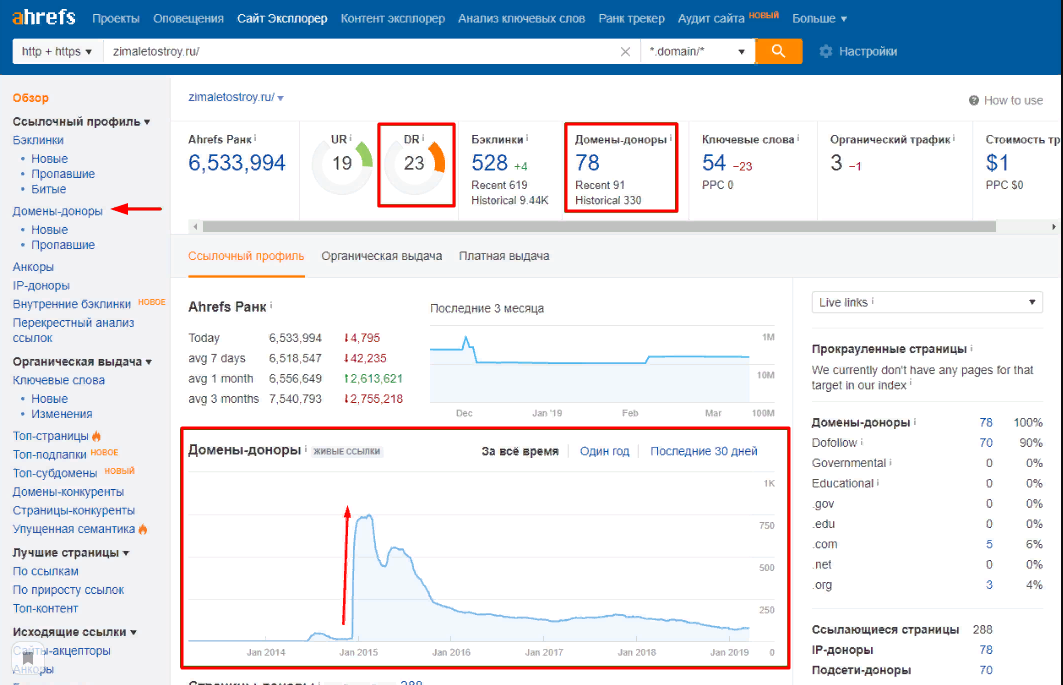Viewport: 1063px width, 685px height.
Task: Go to Контент эксплорер
Action: pos(393,18)
